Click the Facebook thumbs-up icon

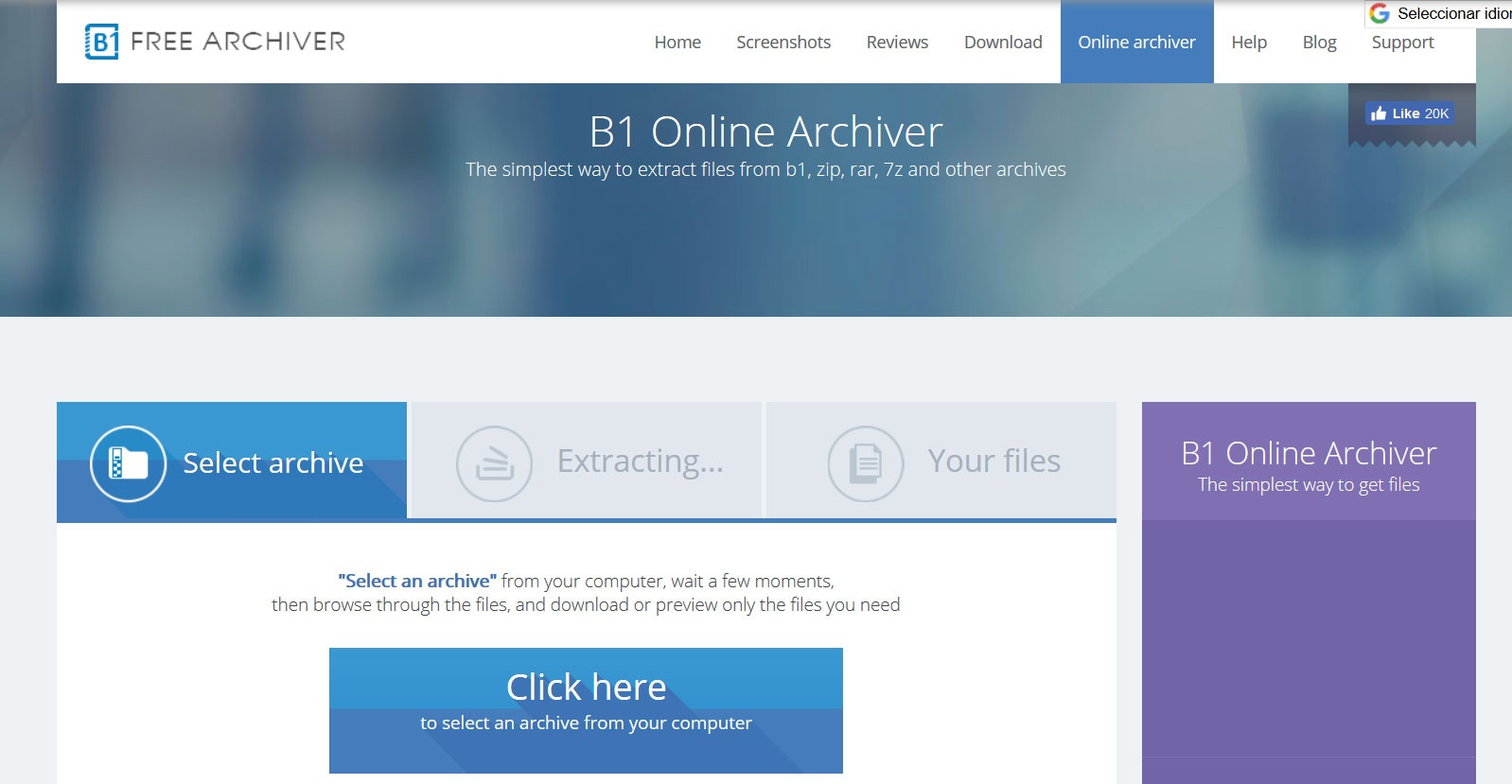point(1379,113)
